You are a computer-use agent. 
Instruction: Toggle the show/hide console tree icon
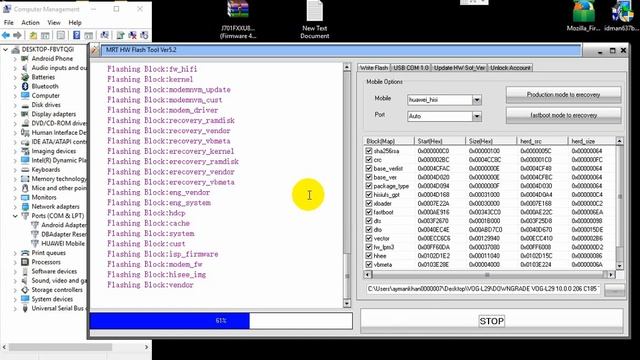(x=45, y=36)
